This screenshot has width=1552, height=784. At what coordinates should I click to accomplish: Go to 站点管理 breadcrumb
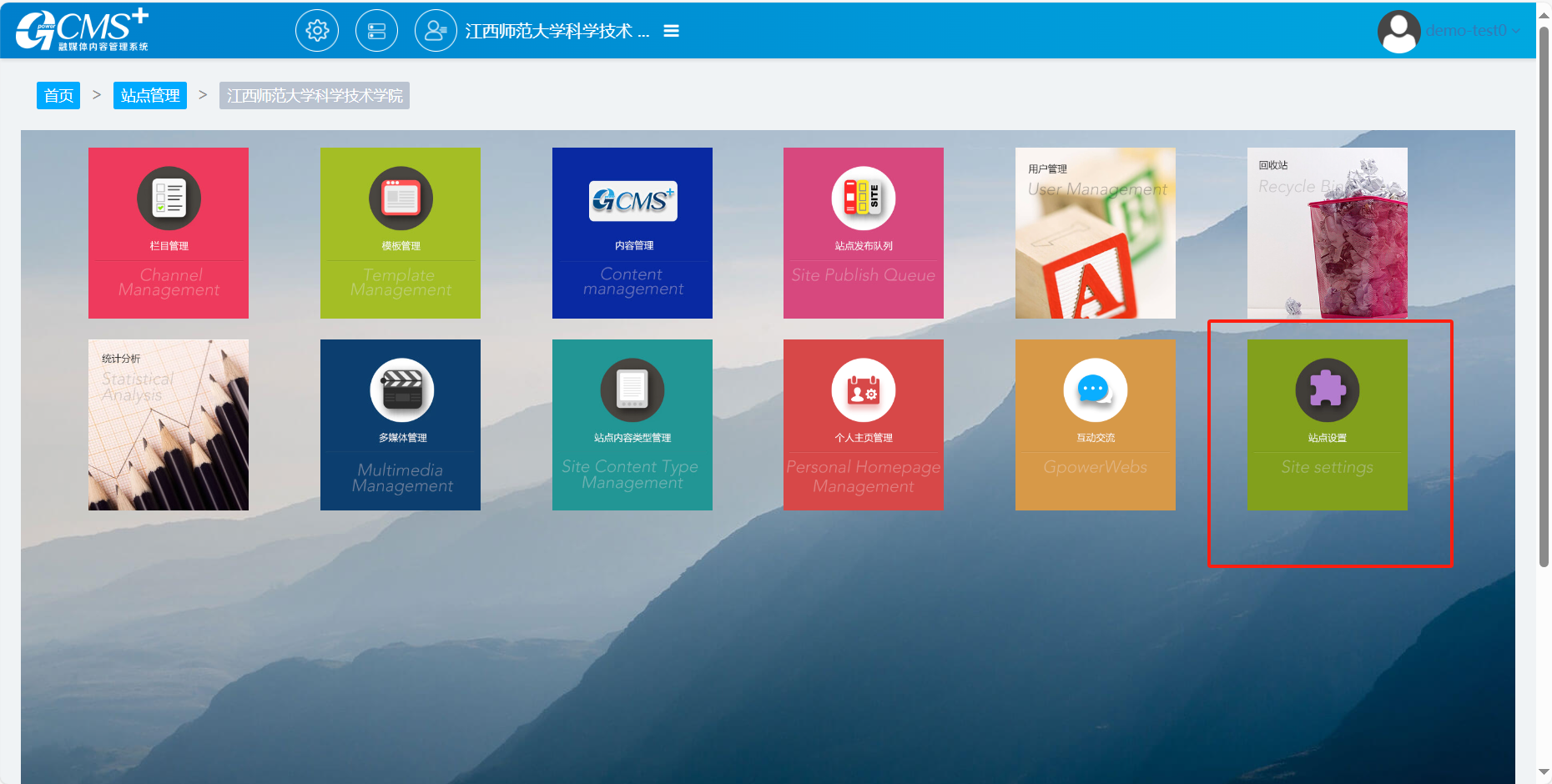[x=150, y=96]
